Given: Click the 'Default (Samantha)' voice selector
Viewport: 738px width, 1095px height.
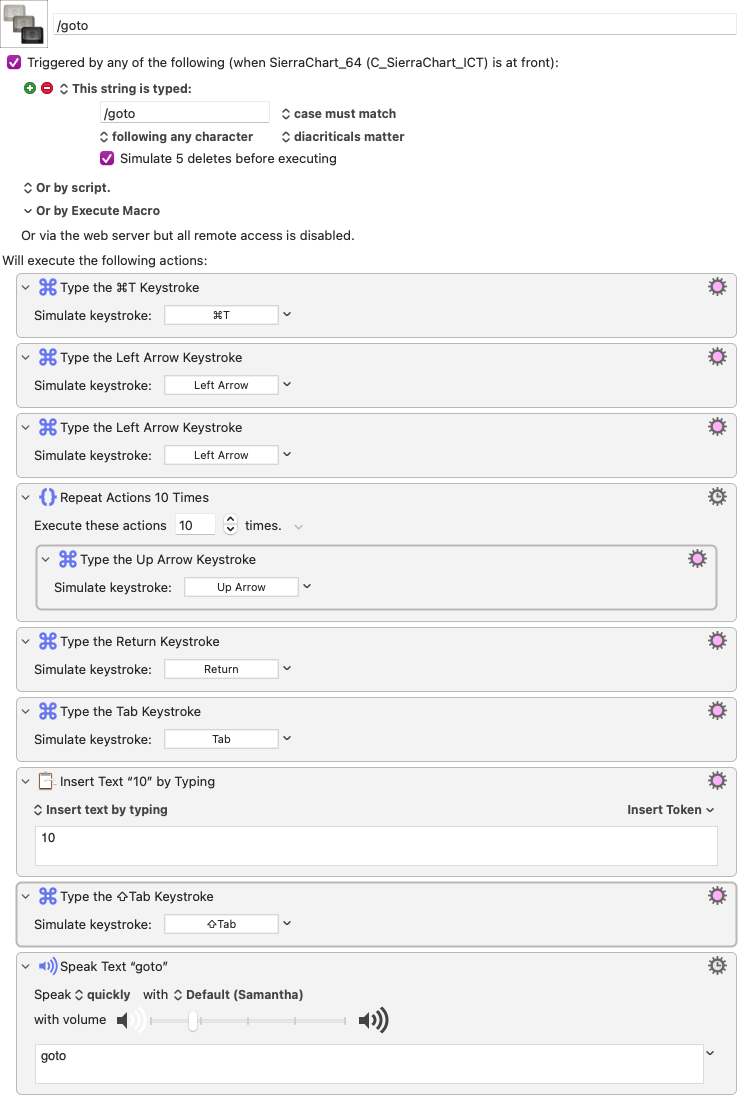Looking at the screenshot, I should click(239, 994).
